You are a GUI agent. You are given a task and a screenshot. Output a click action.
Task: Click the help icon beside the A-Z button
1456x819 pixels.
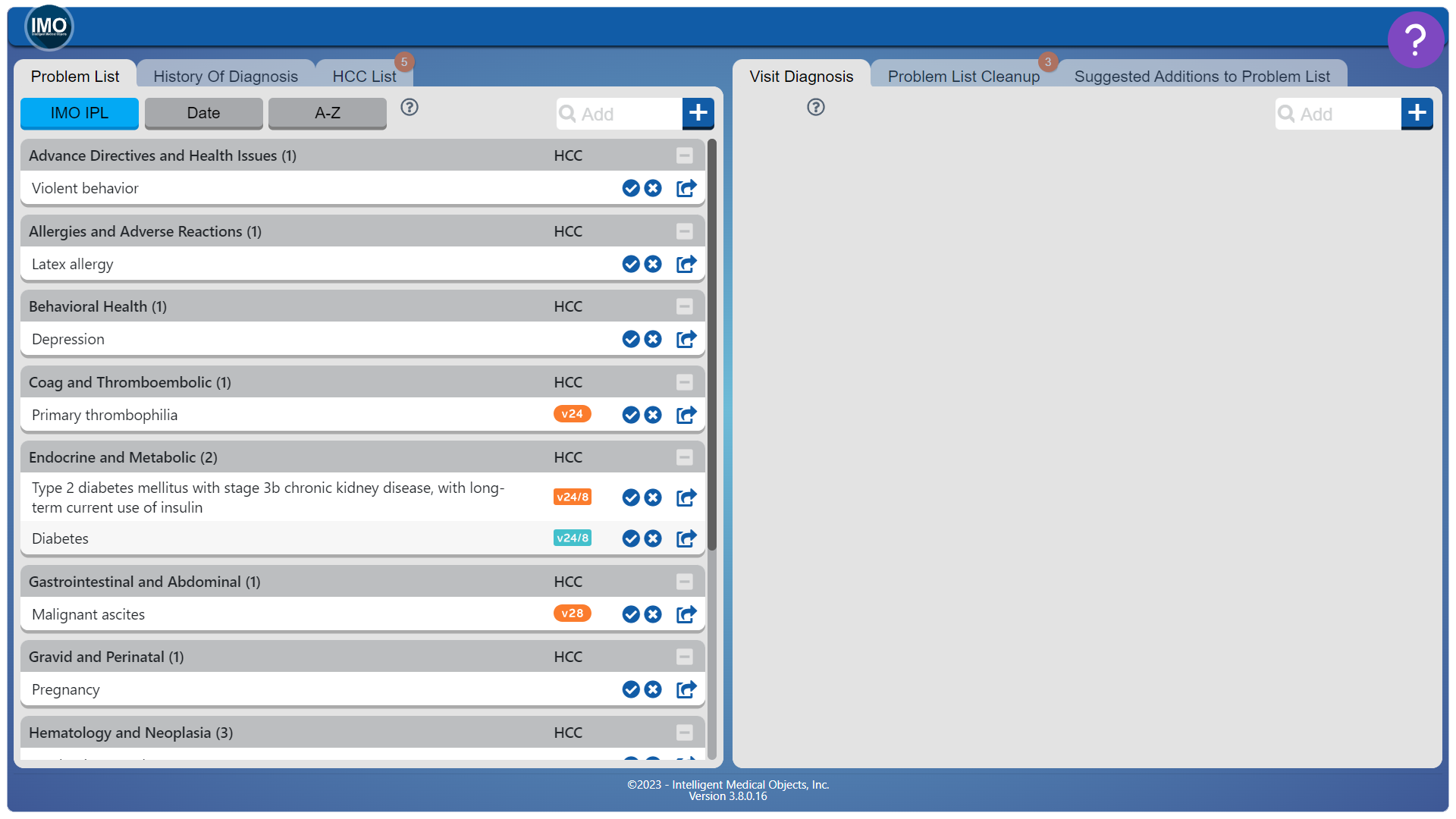(x=409, y=107)
